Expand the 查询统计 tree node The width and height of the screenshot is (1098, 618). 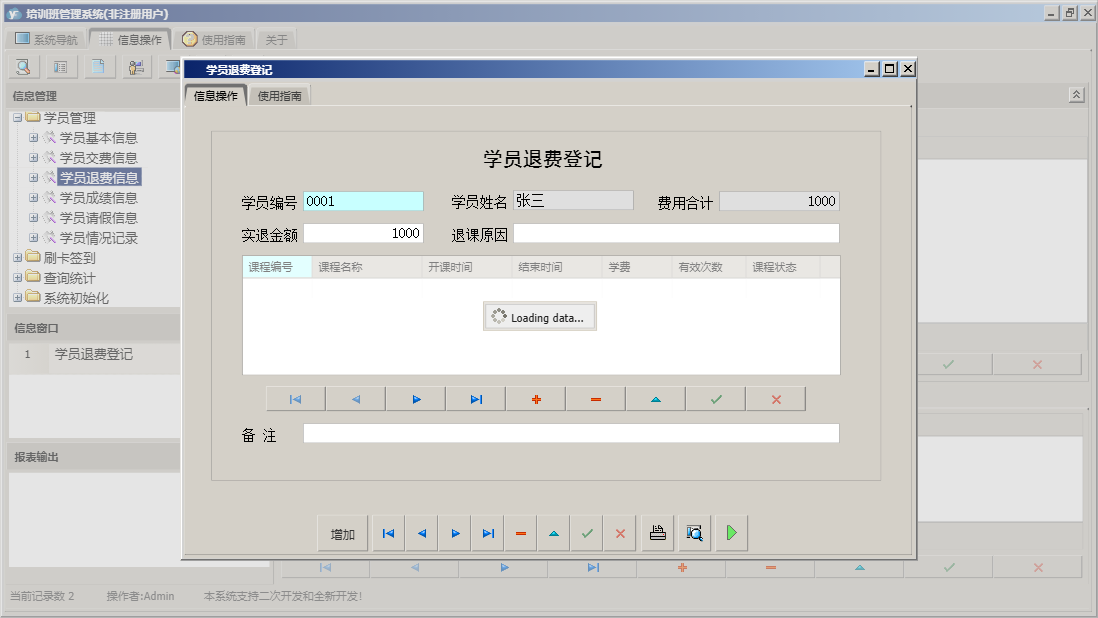(x=18, y=278)
